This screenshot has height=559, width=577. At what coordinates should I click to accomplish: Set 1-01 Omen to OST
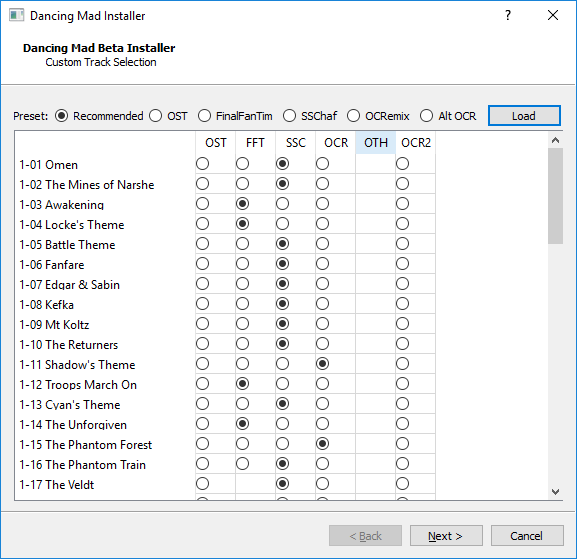point(202,164)
